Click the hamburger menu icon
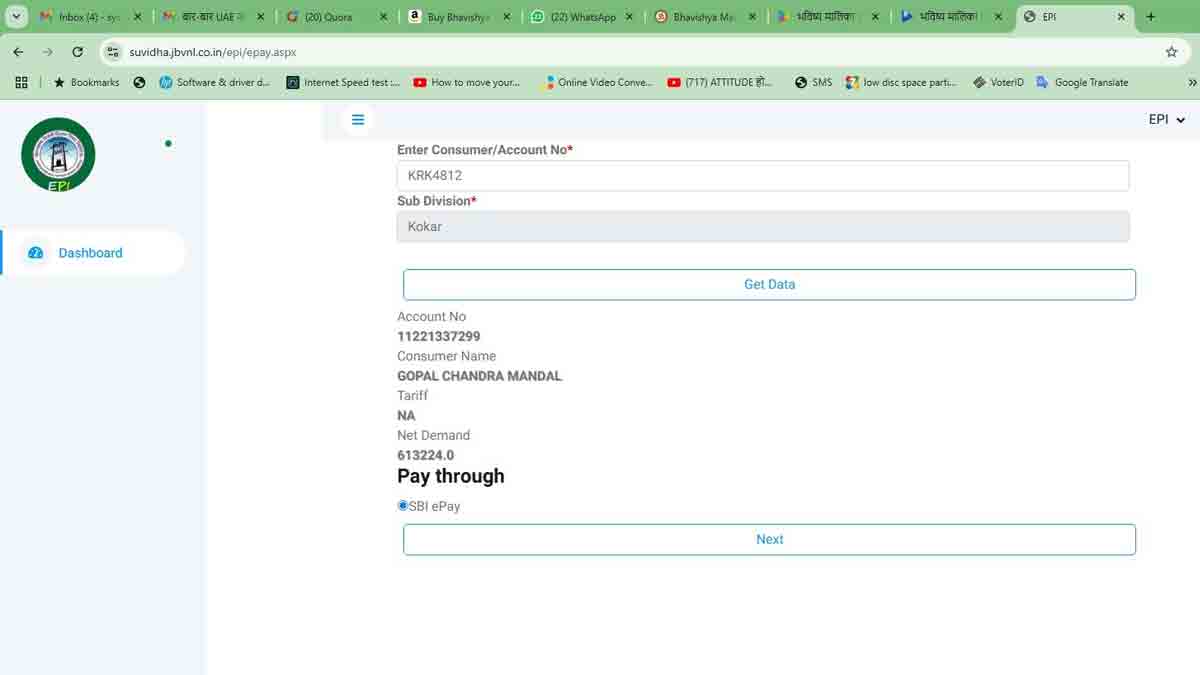 pos(358,120)
